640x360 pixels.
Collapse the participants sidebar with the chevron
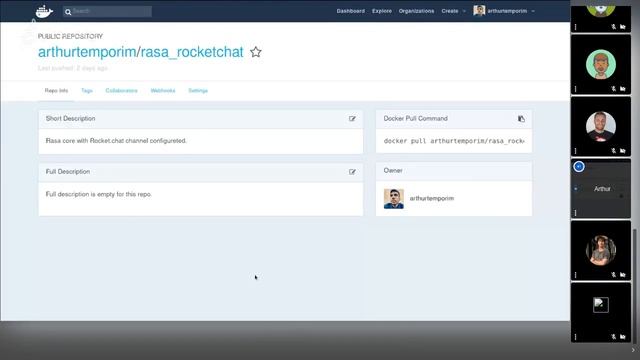[x=633, y=350]
